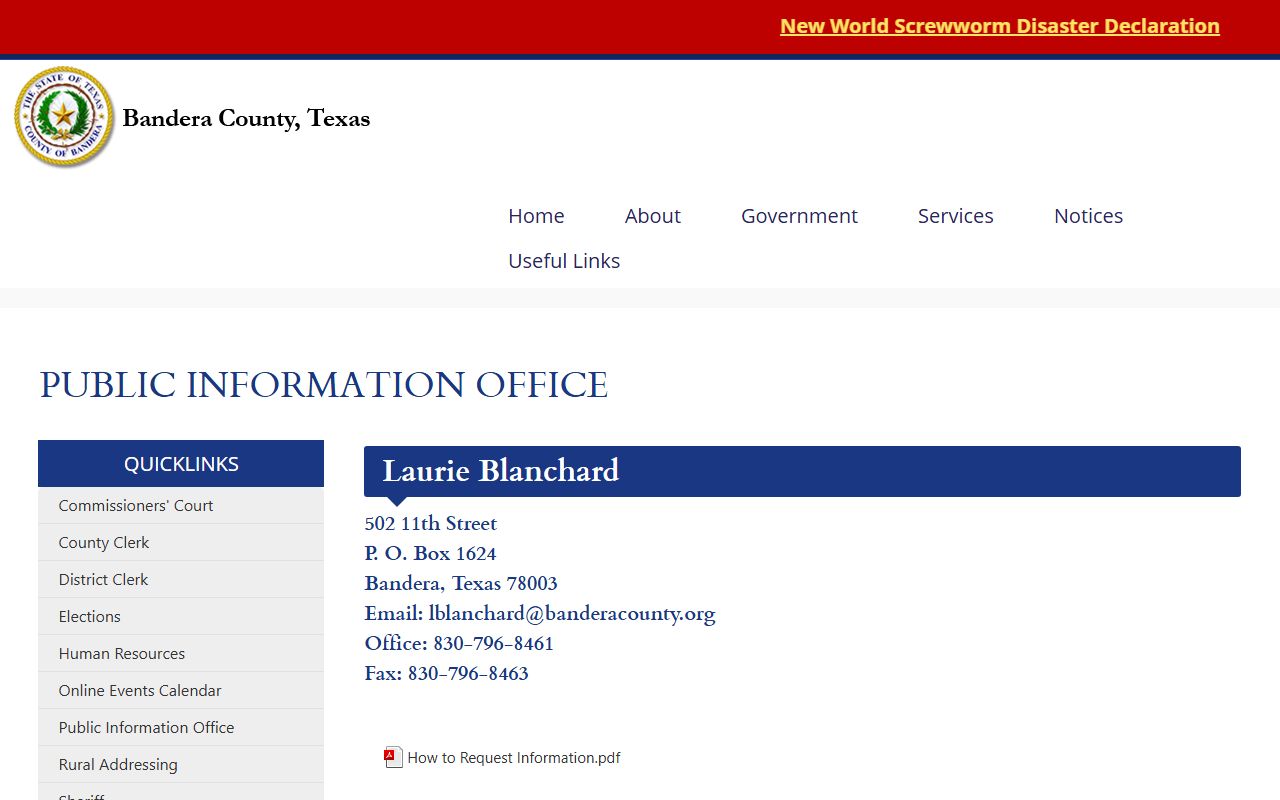Open the About menu
The width and height of the screenshot is (1280, 800).
click(653, 216)
